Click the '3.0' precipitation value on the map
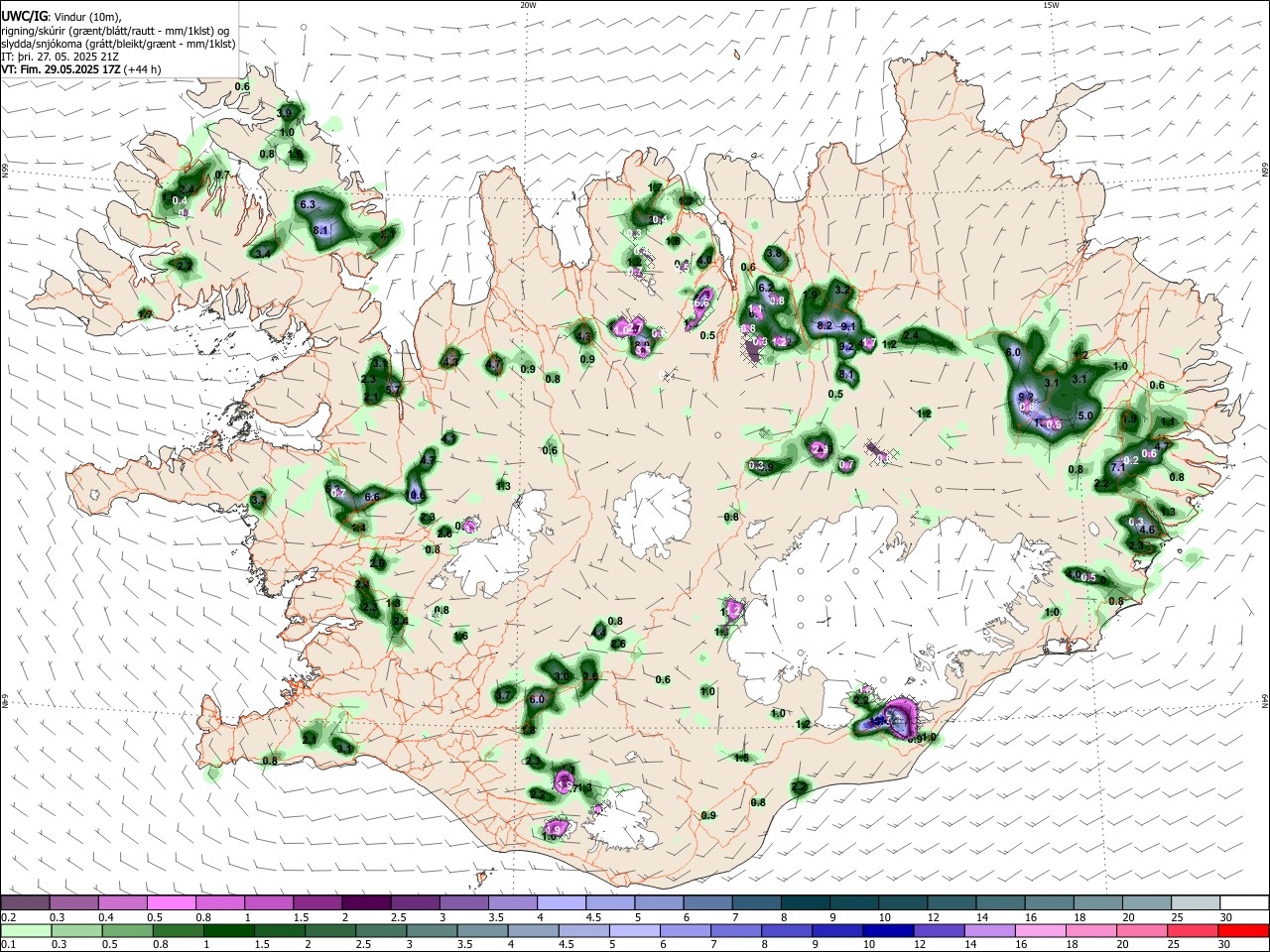This screenshot has width=1270, height=952. pyautogui.click(x=562, y=676)
